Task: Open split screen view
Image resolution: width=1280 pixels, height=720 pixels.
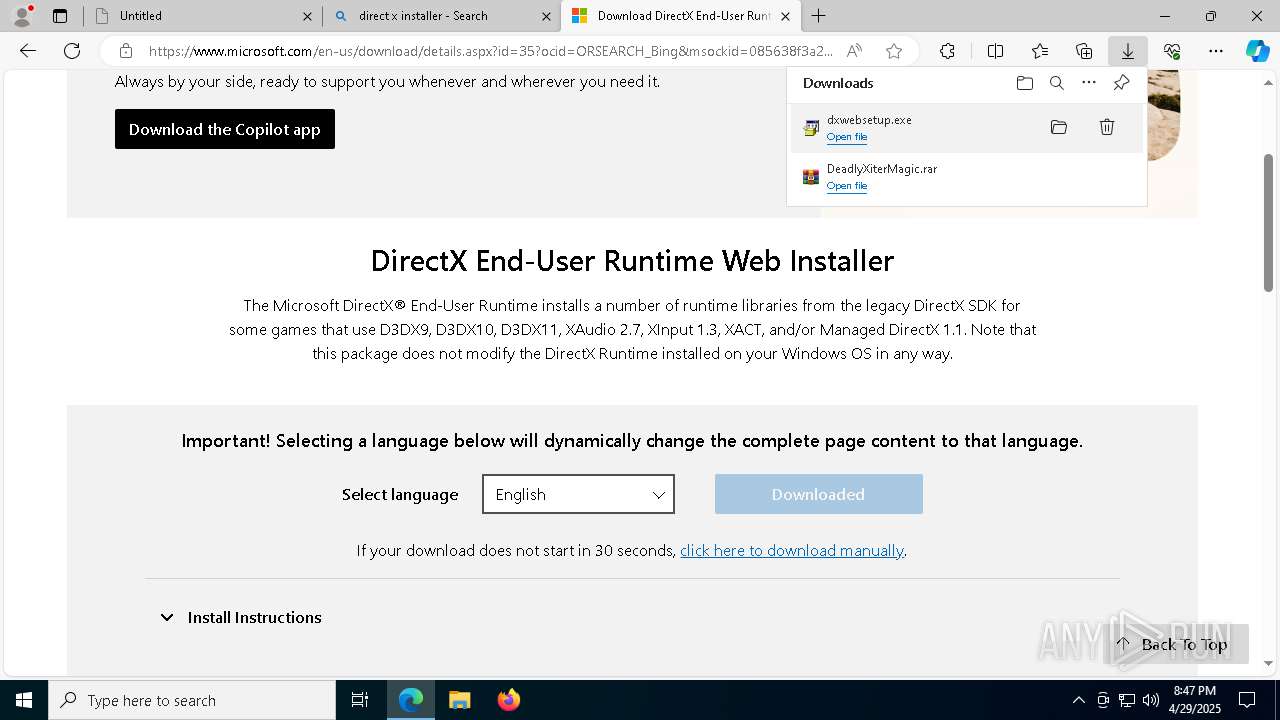Action: (x=995, y=51)
